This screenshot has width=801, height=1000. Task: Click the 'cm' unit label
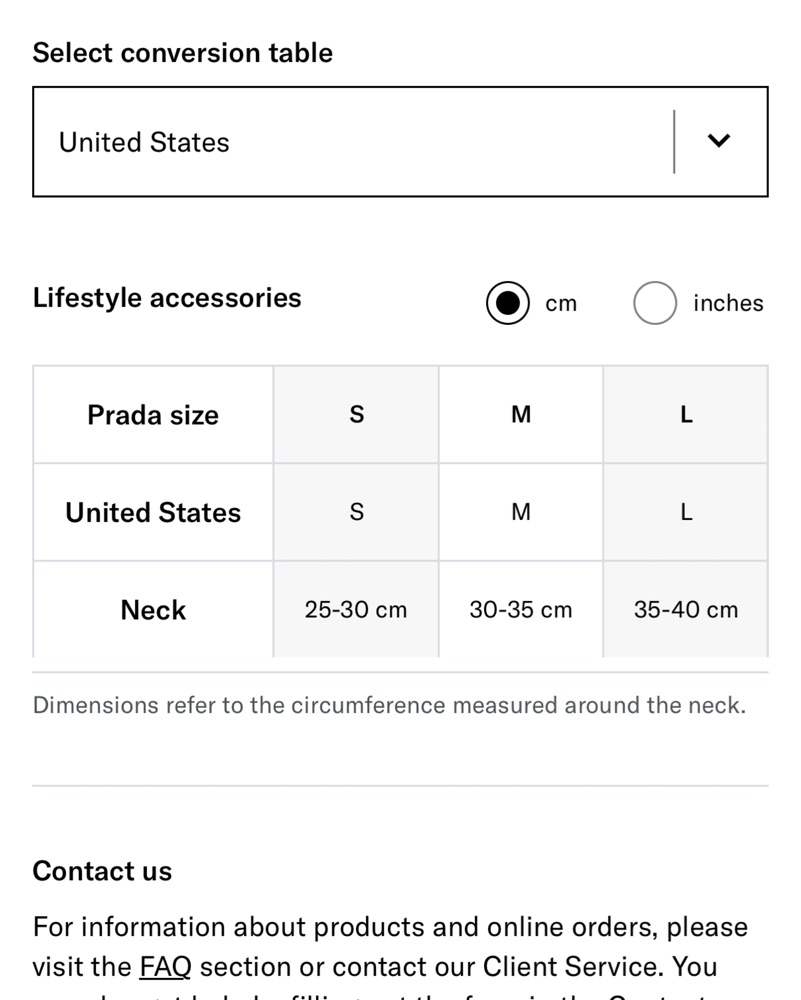coord(561,304)
